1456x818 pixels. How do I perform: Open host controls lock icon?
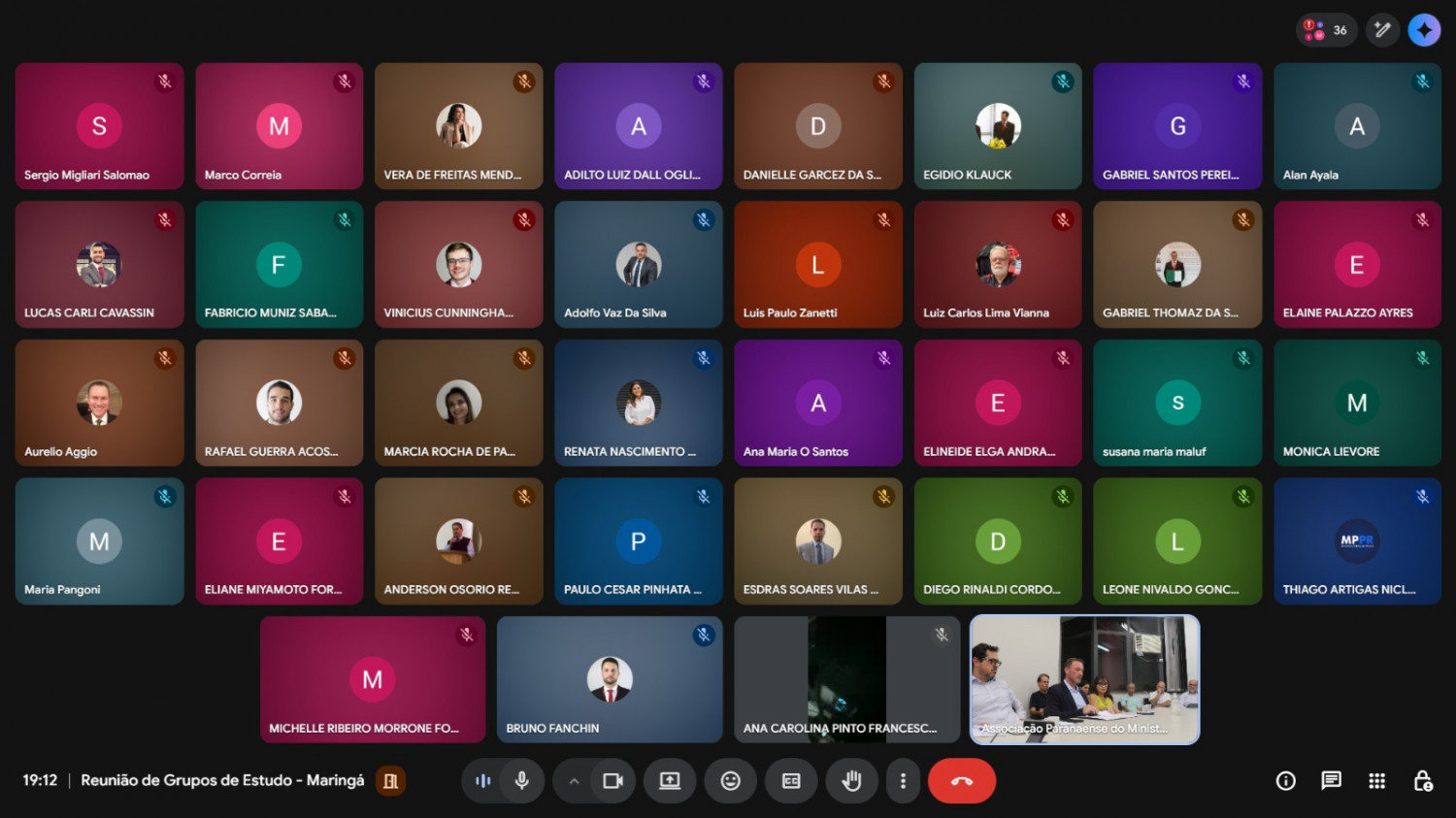point(1423,781)
